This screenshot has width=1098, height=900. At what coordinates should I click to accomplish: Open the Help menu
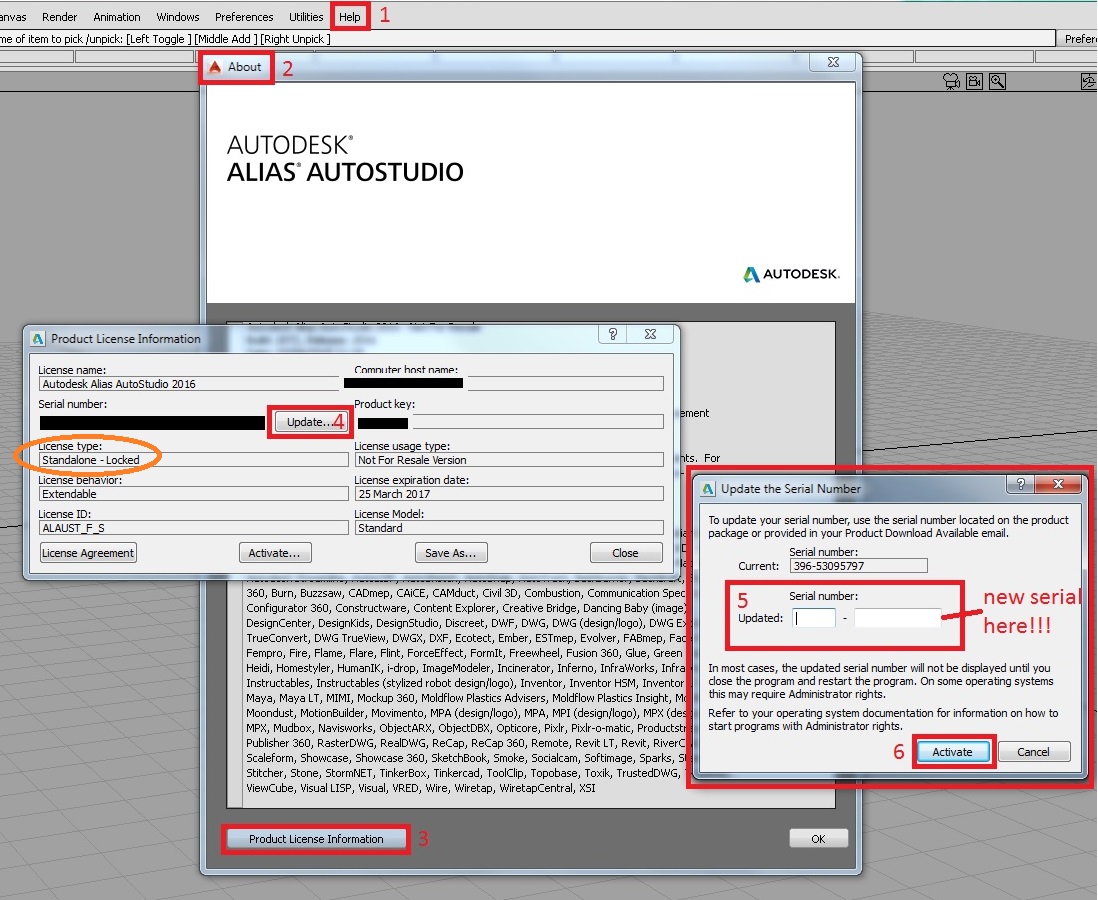pyautogui.click(x=349, y=17)
